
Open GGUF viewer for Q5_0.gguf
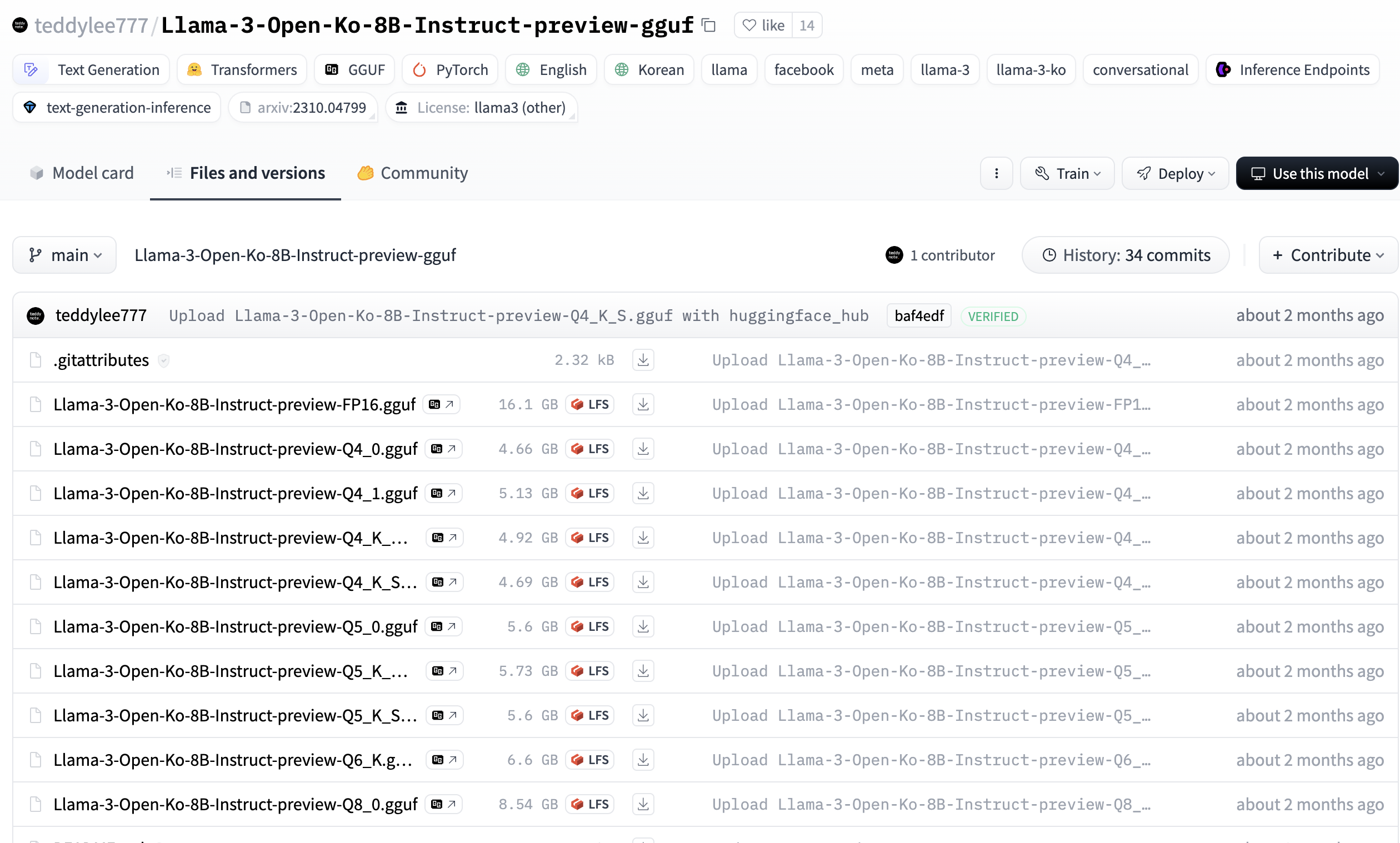[x=443, y=626]
